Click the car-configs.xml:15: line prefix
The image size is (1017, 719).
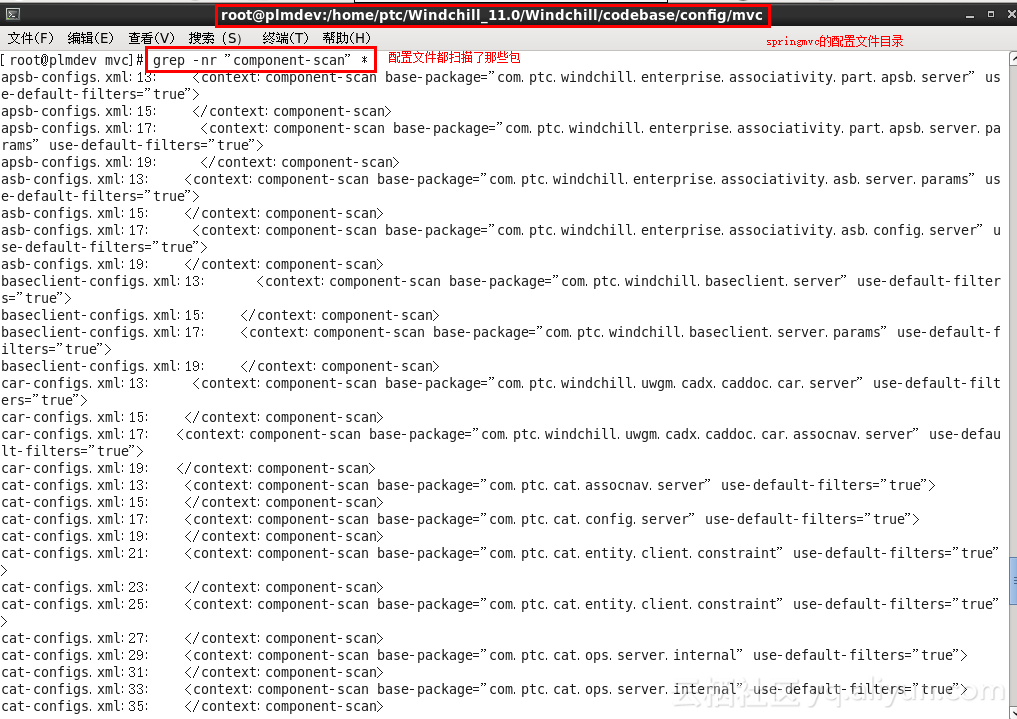coord(75,417)
